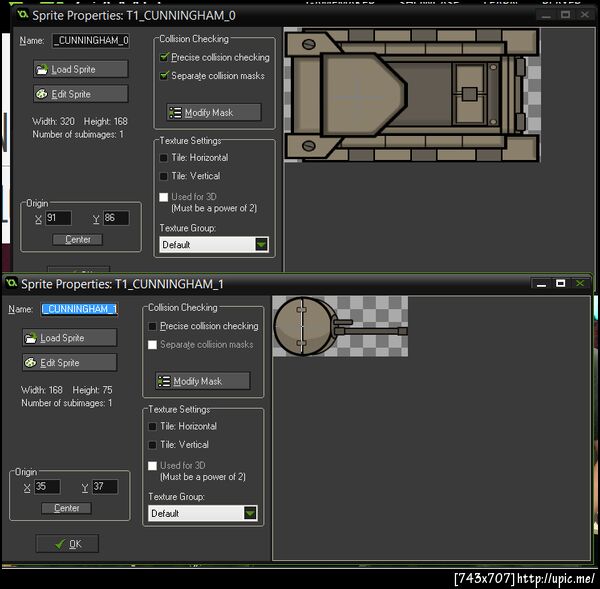The height and width of the screenshot is (589, 600).
Task: Click Center origin button in T1_CUNNINGHAM_1 window
Action: click(x=67, y=508)
